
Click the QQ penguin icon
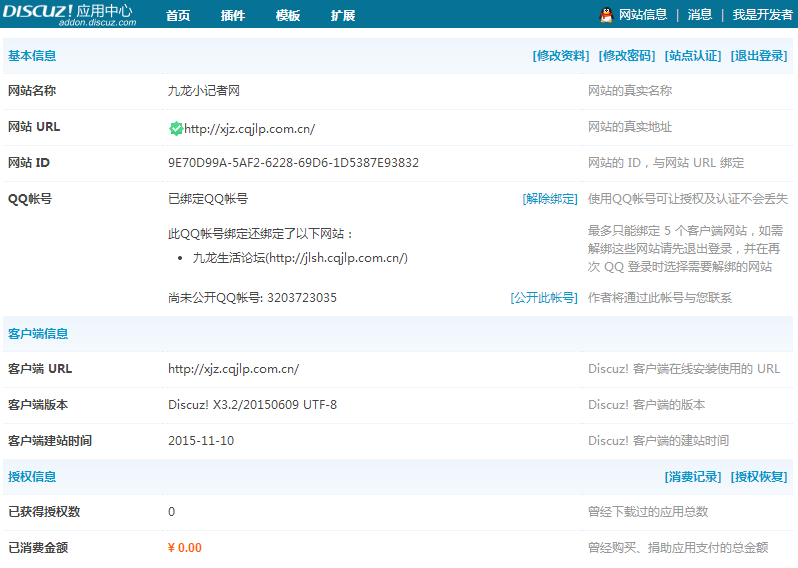click(x=606, y=15)
